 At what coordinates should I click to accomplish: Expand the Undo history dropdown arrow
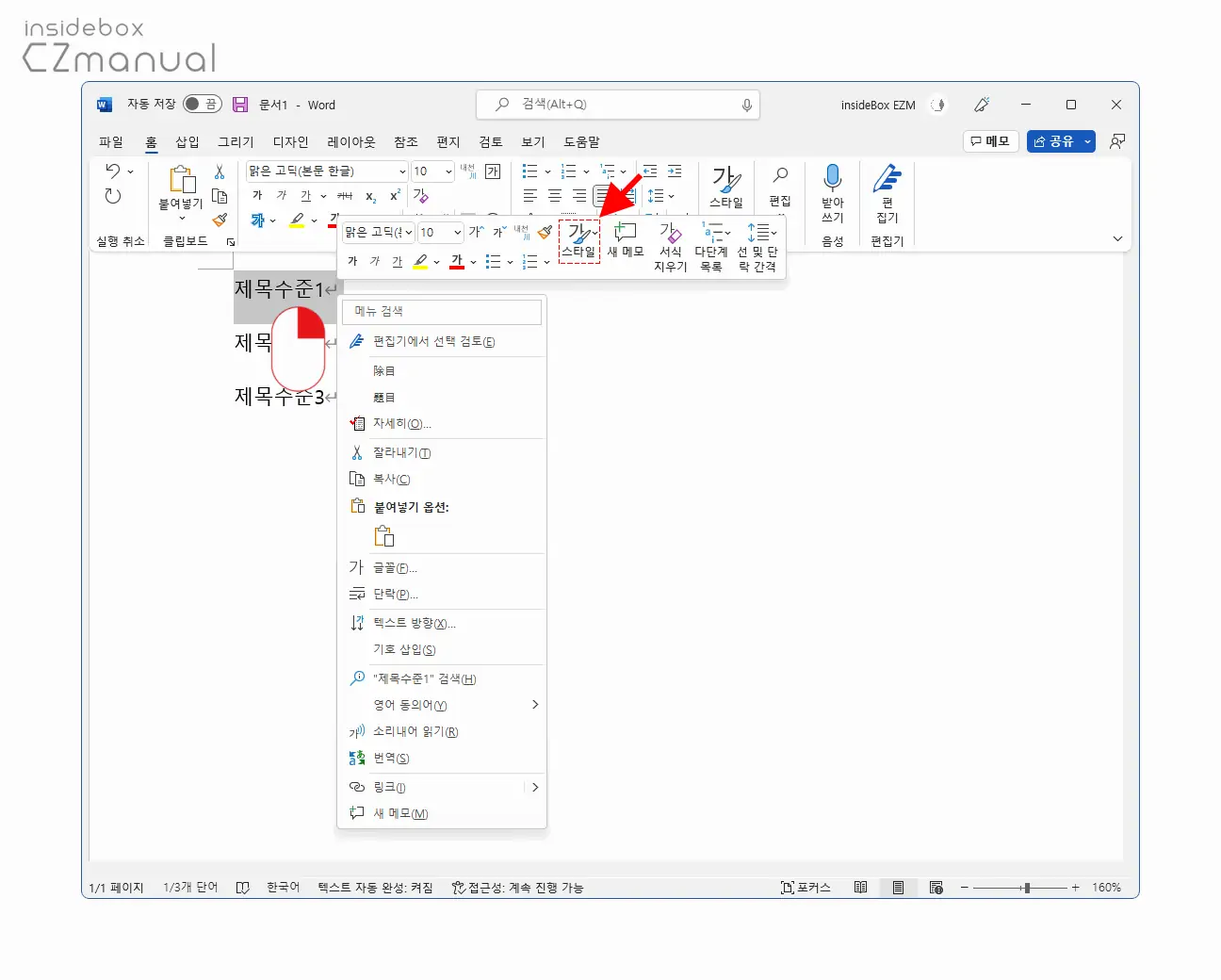(x=131, y=171)
